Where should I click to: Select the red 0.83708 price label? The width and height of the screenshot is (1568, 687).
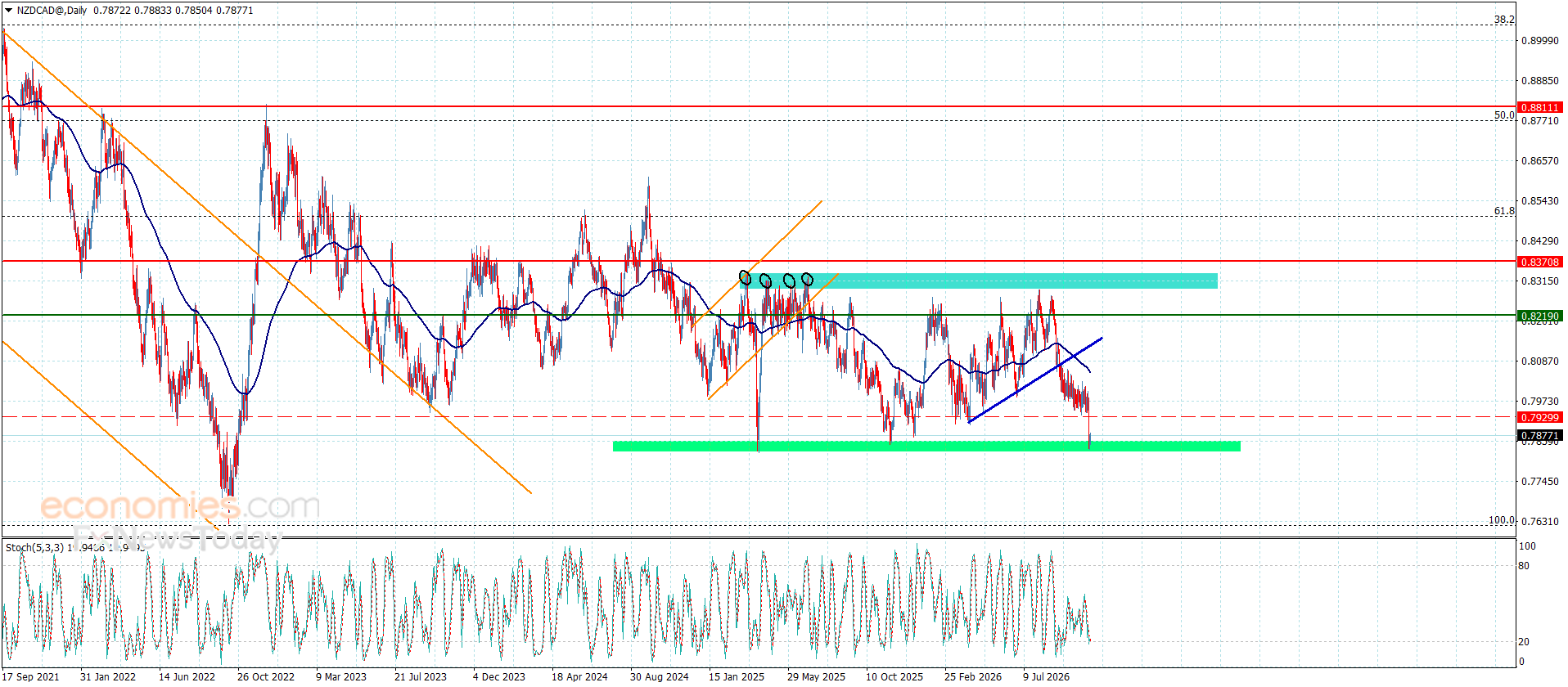1539,262
